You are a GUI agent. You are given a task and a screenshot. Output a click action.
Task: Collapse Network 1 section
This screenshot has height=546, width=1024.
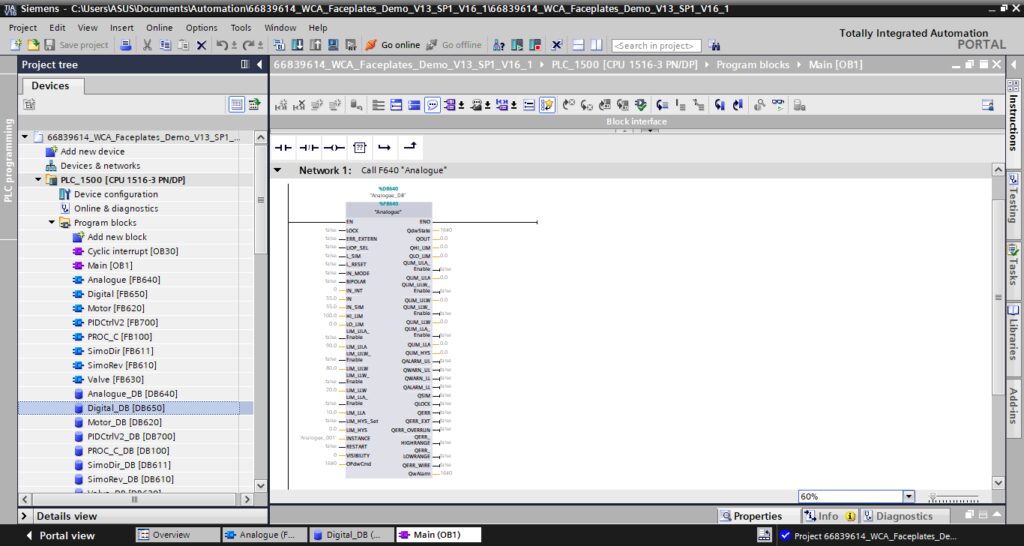pyautogui.click(x=278, y=170)
